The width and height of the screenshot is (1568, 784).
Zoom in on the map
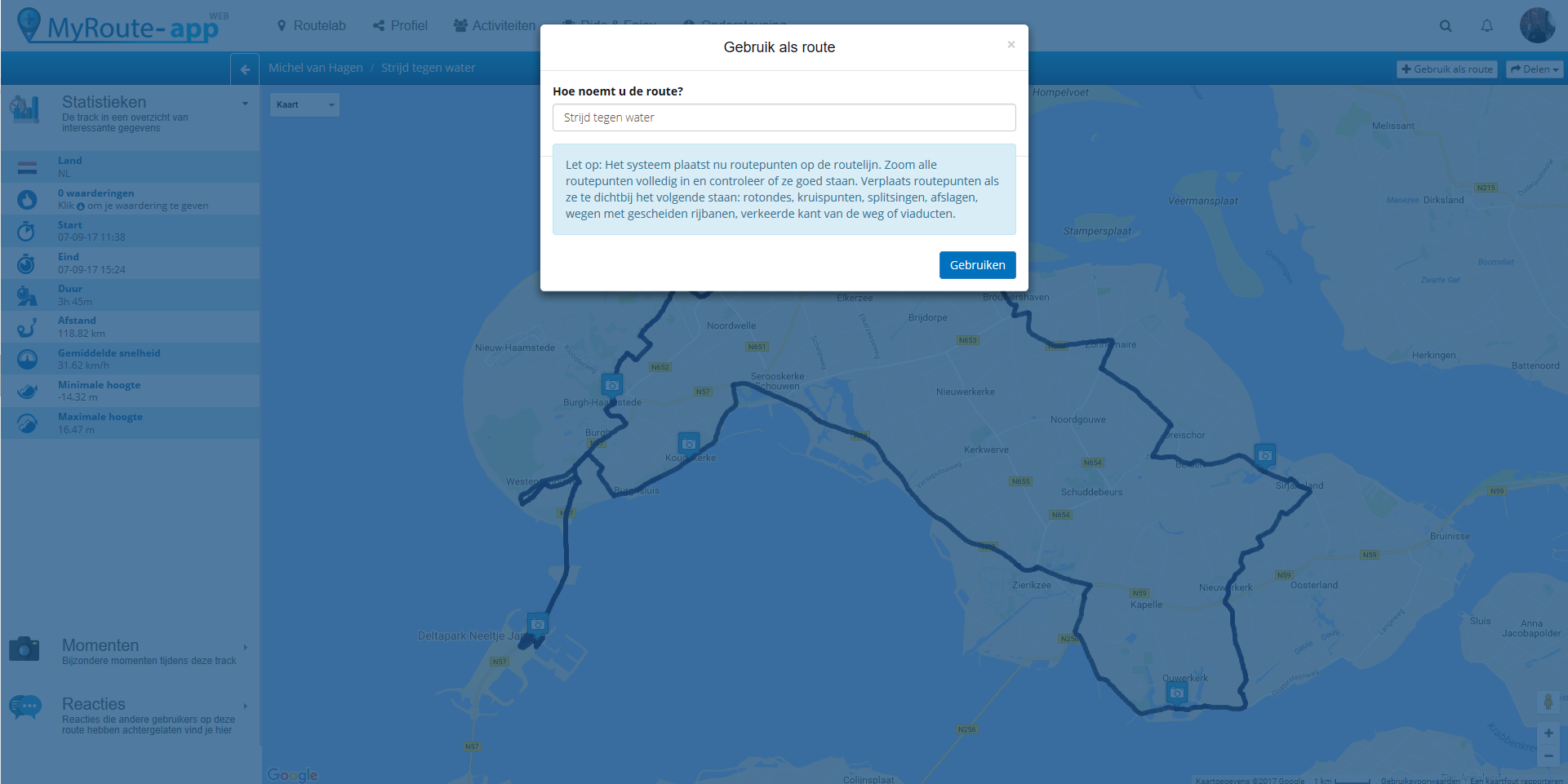point(1548,733)
